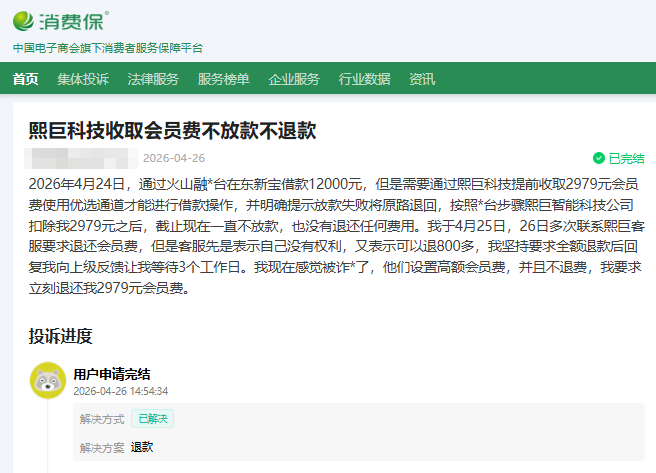Click the 退款 solution value

[142, 447]
